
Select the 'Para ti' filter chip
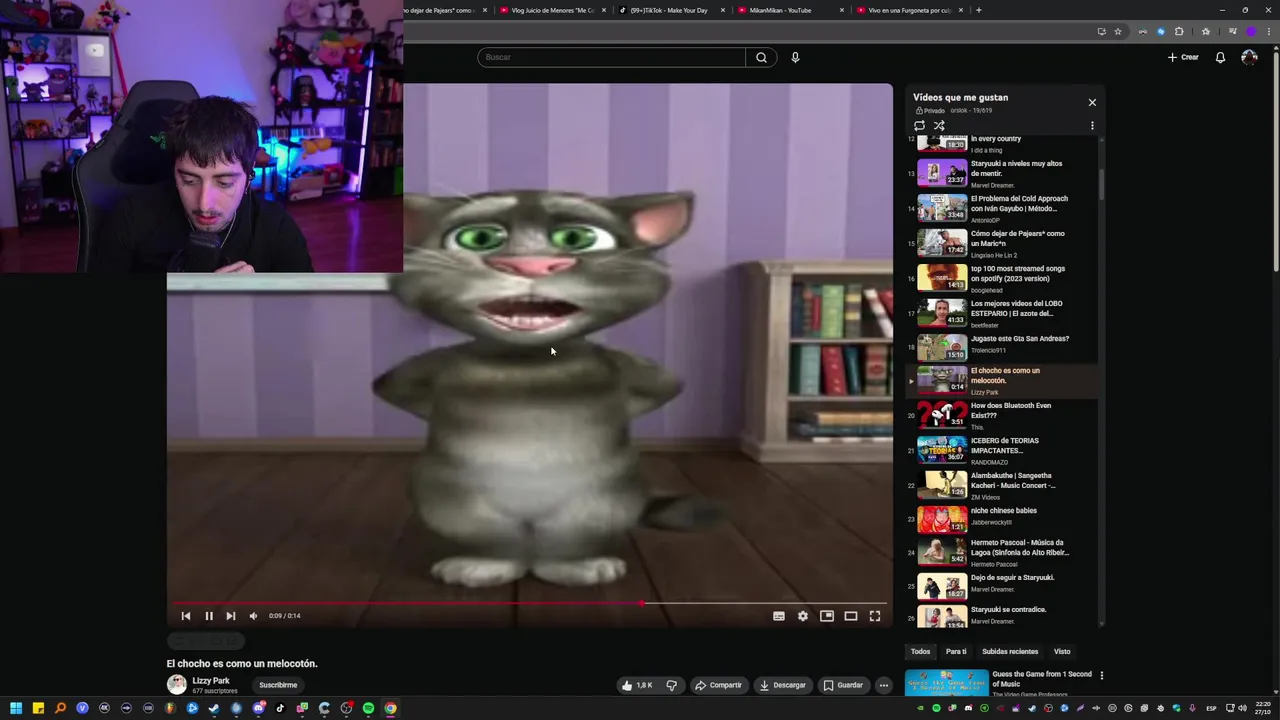[x=956, y=651]
